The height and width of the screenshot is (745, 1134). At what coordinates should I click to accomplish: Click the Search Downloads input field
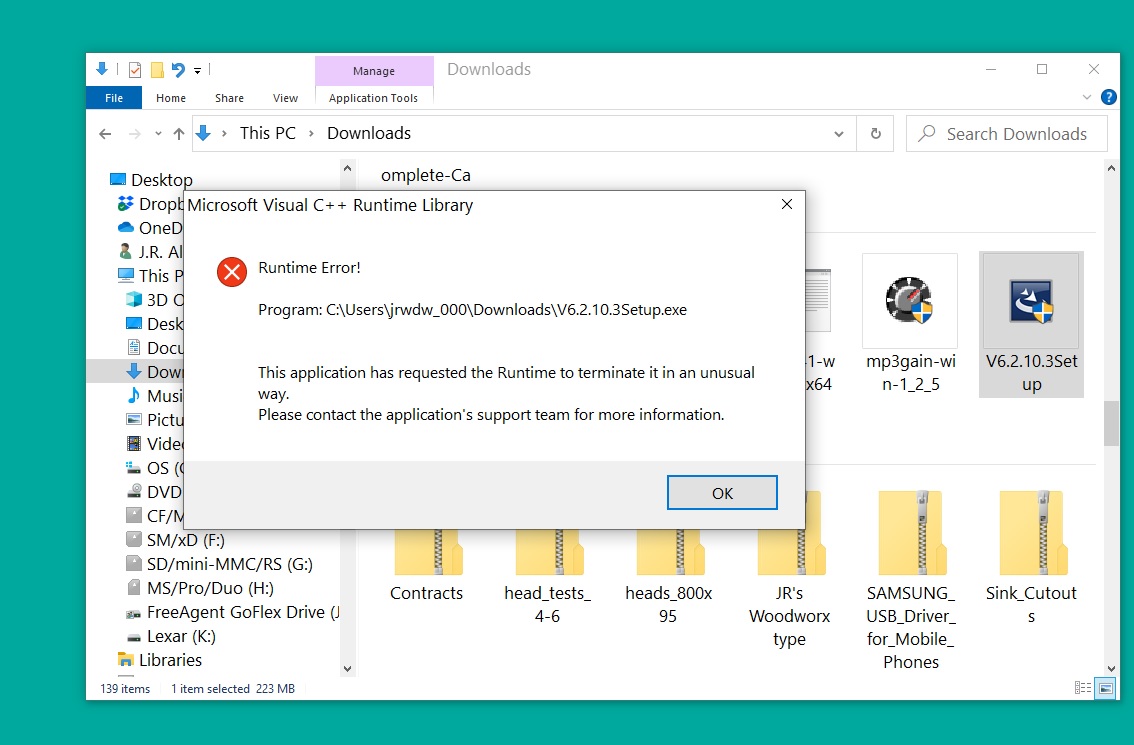tap(1016, 134)
